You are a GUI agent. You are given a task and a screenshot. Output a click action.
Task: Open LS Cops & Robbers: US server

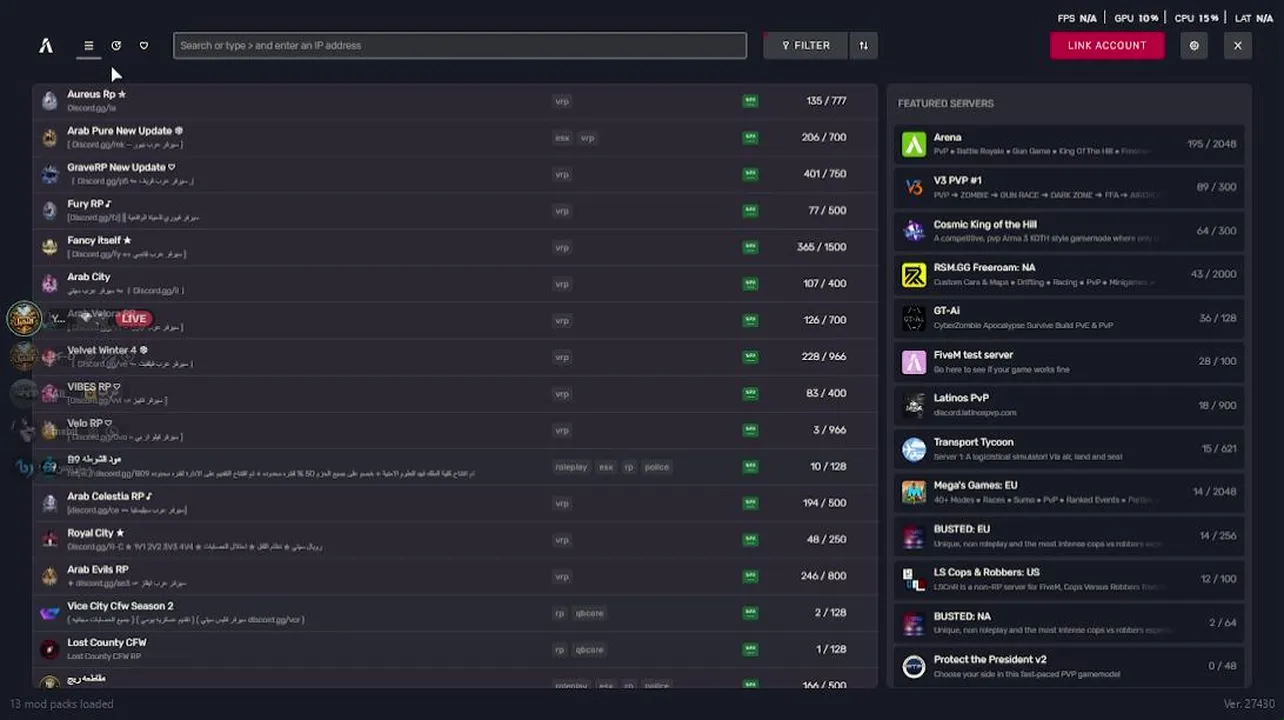[1068, 579]
